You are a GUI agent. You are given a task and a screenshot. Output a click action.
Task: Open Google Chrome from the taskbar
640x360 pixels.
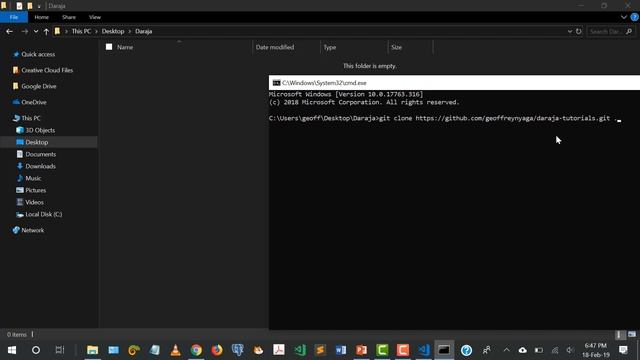click(x=196, y=350)
